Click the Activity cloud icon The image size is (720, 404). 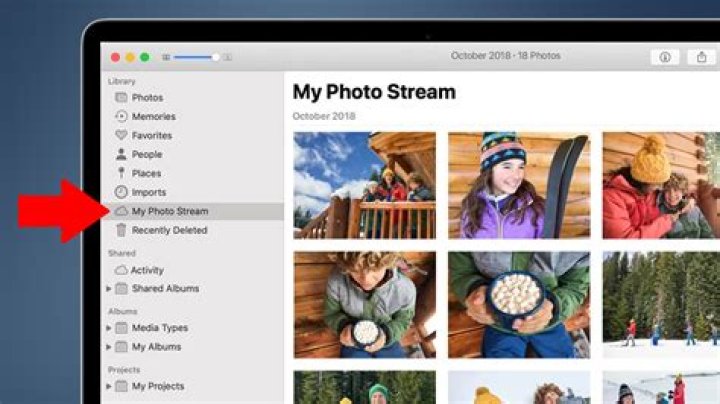tap(121, 270)
